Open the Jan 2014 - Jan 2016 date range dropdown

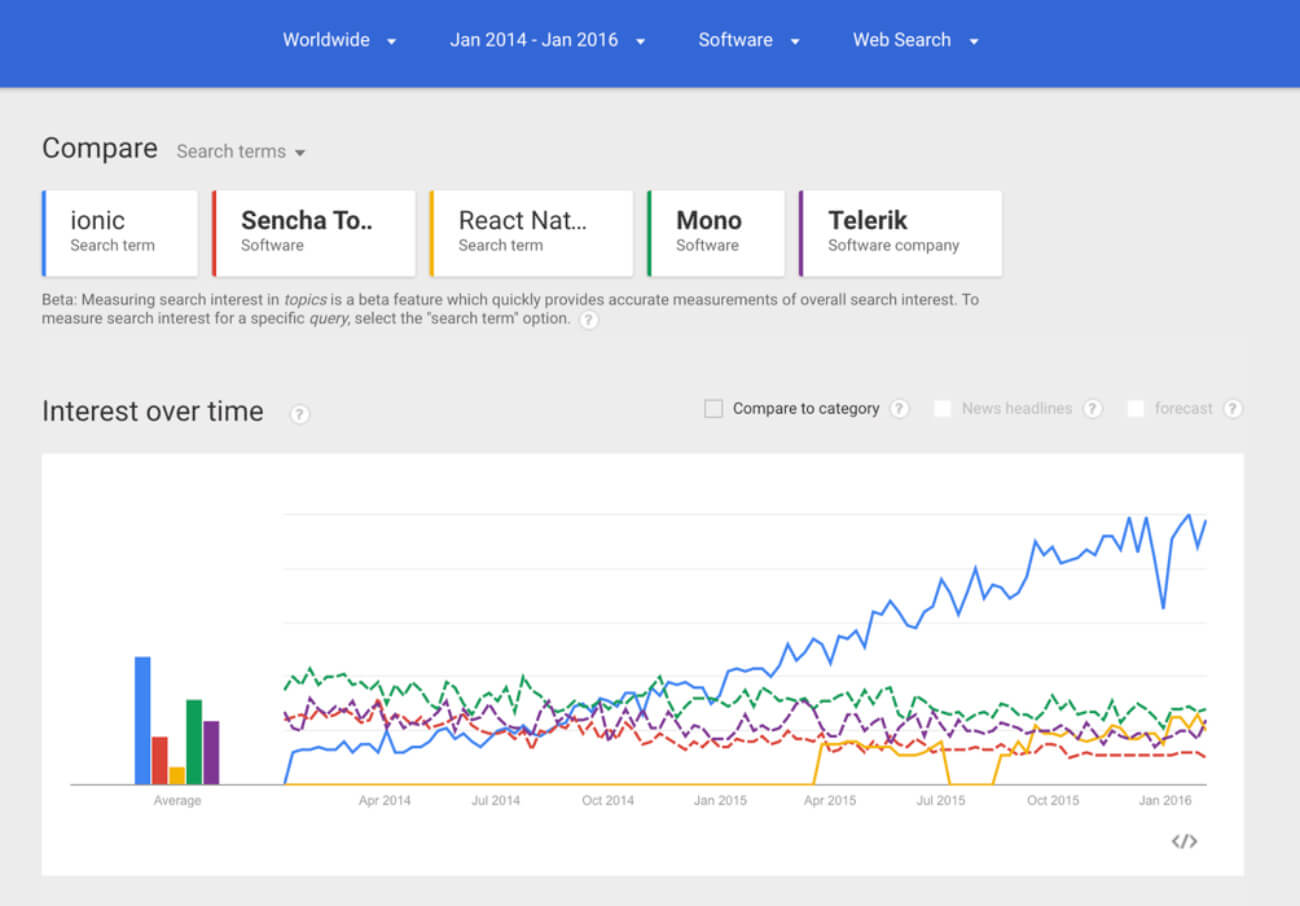tap(547, 40)
